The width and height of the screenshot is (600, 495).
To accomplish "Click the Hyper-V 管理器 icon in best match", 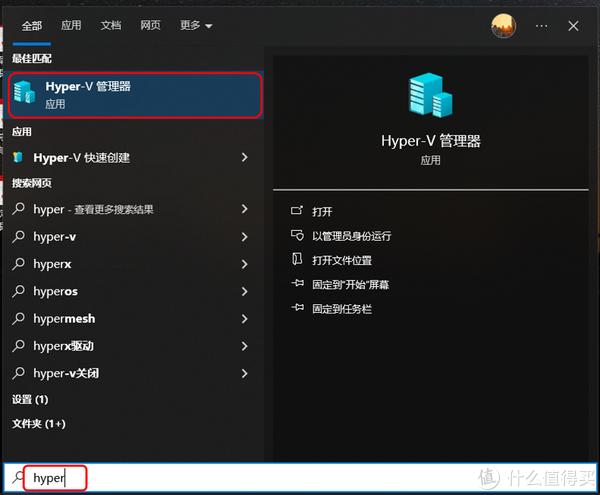I will 24,92.
